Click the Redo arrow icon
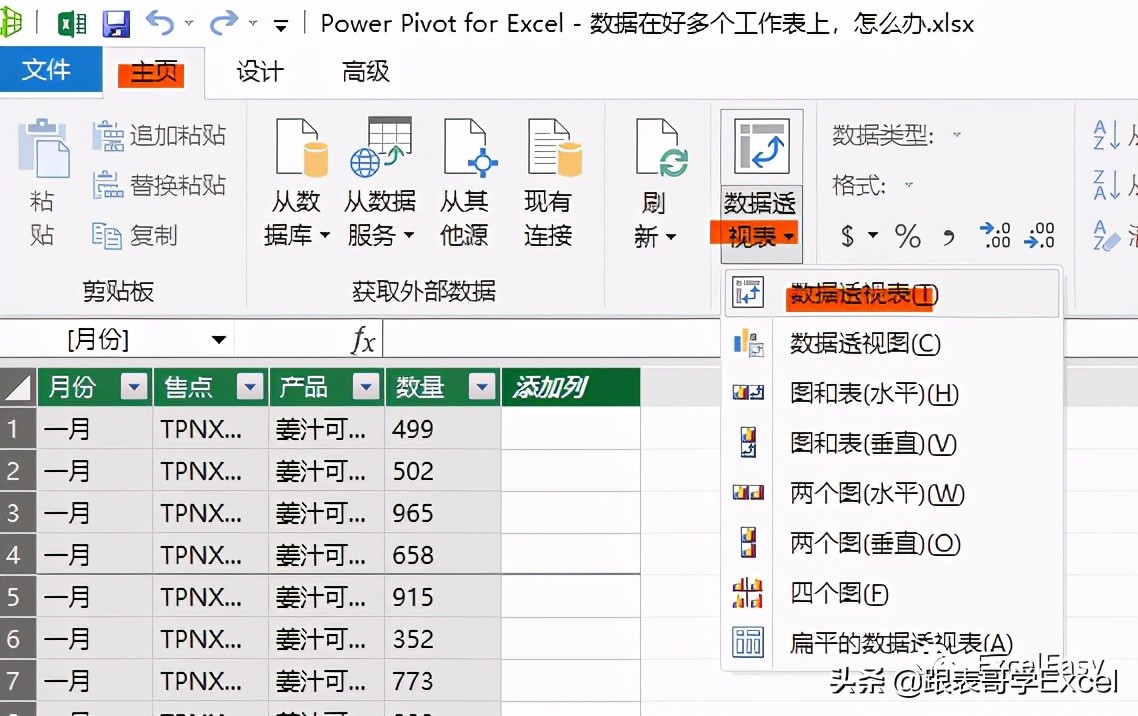 tap(223, 23)
